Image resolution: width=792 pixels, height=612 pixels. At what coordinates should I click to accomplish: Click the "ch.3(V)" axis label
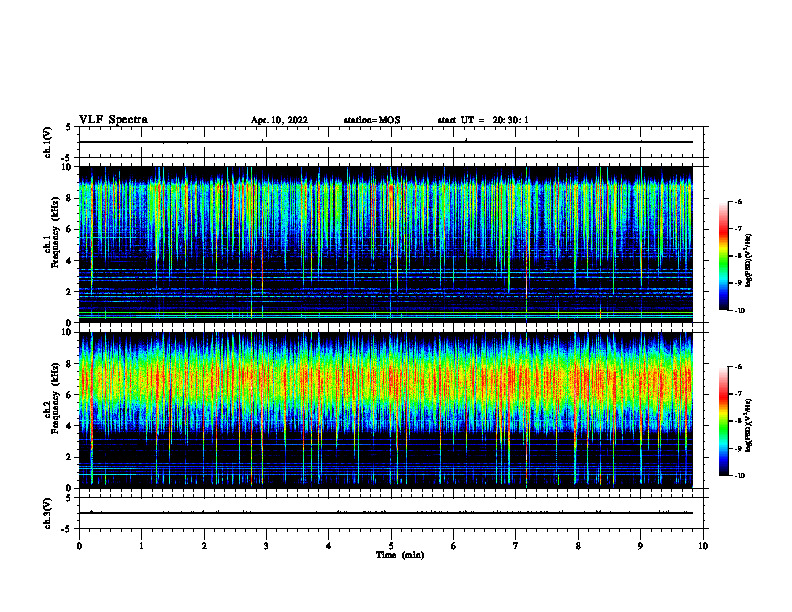[47, 514]
